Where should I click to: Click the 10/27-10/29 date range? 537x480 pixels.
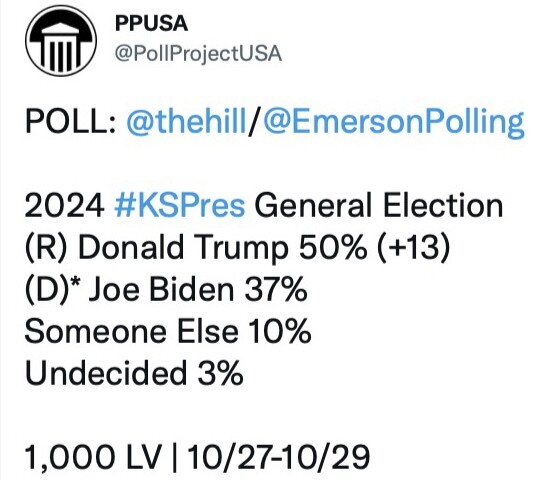click(x=278, y=457)
